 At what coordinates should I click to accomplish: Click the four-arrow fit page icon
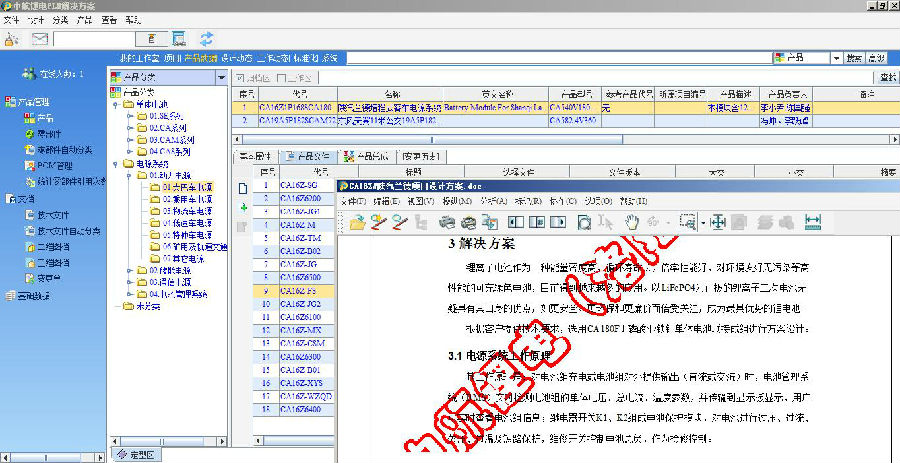pos(717,222)
